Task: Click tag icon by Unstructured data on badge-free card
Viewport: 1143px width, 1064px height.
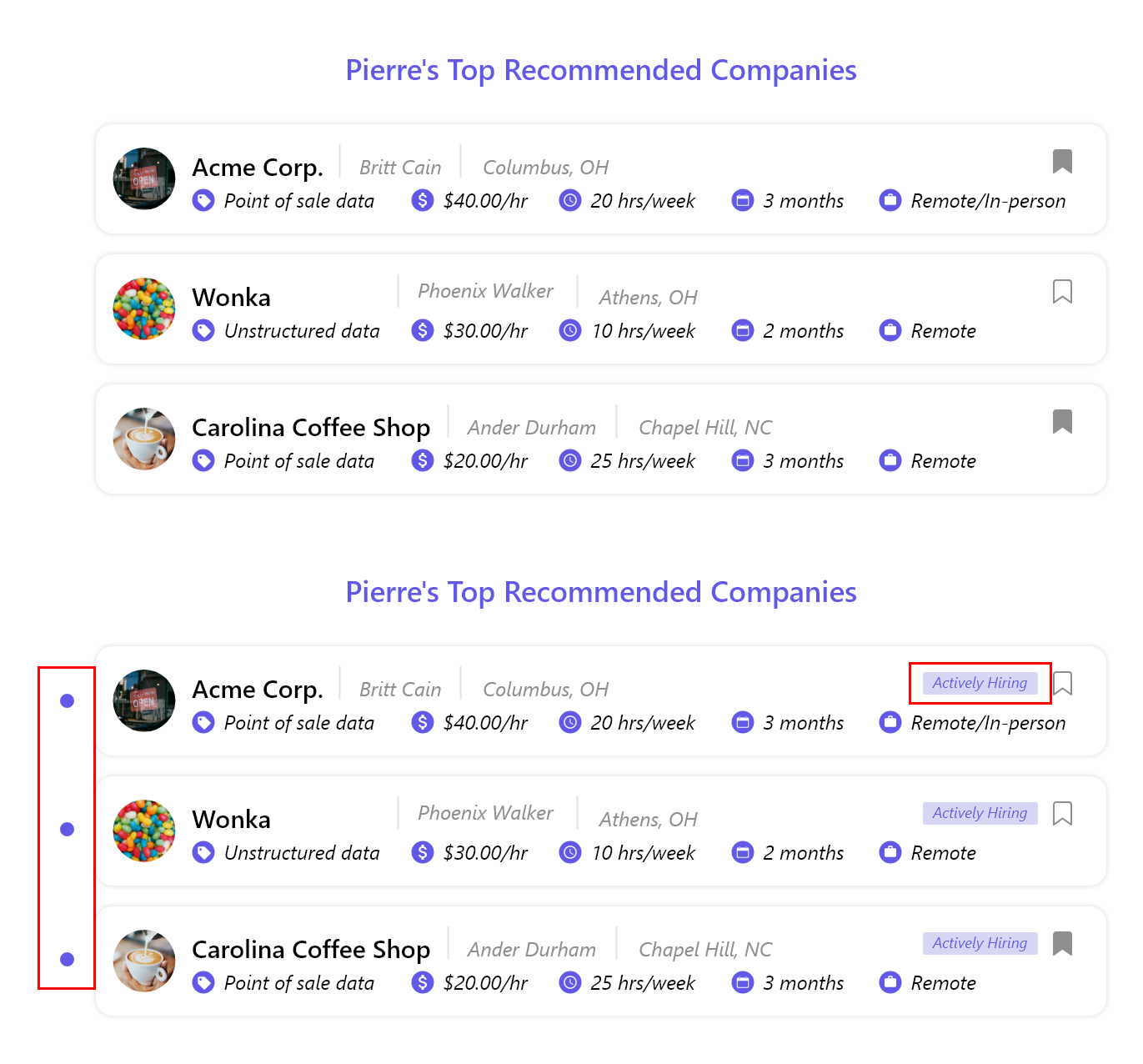Action: [203, 330]
